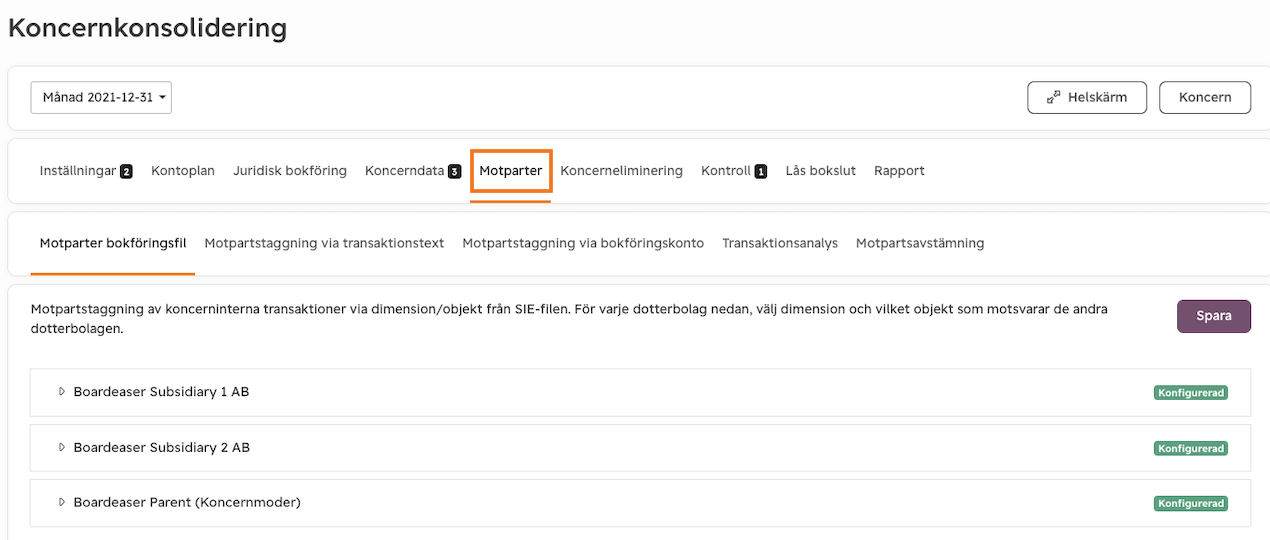
Task: Click the Koncern button
Action: coord(1205,98)
